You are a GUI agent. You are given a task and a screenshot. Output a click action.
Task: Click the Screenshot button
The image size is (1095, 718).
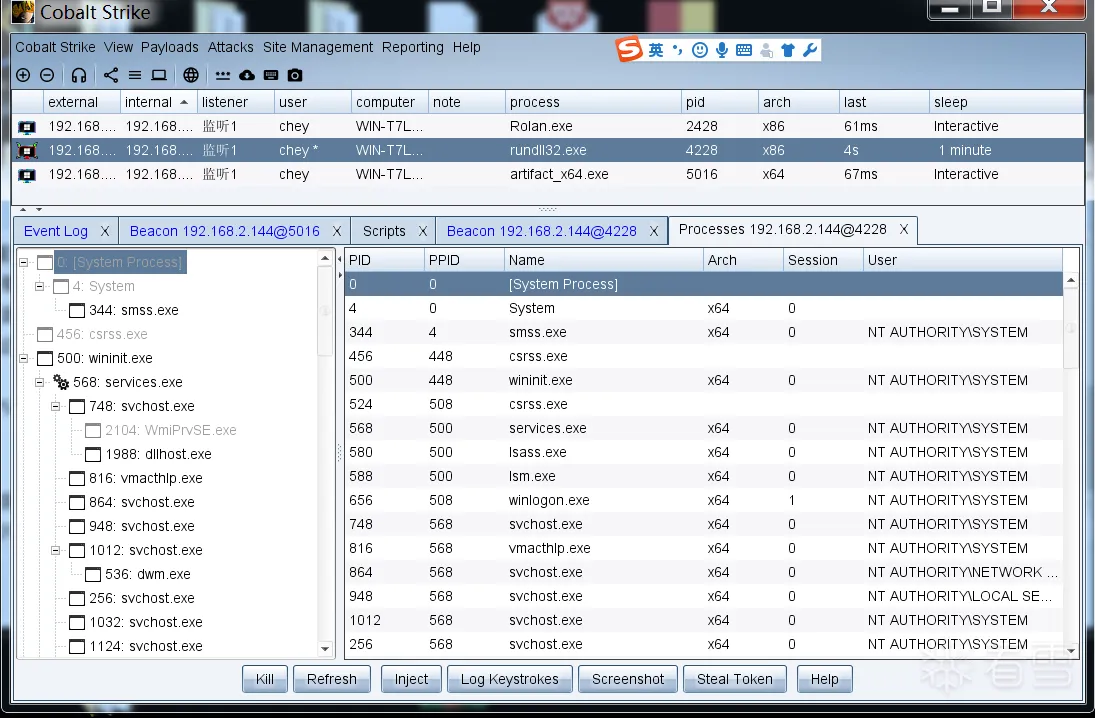(x=628, y=679)
